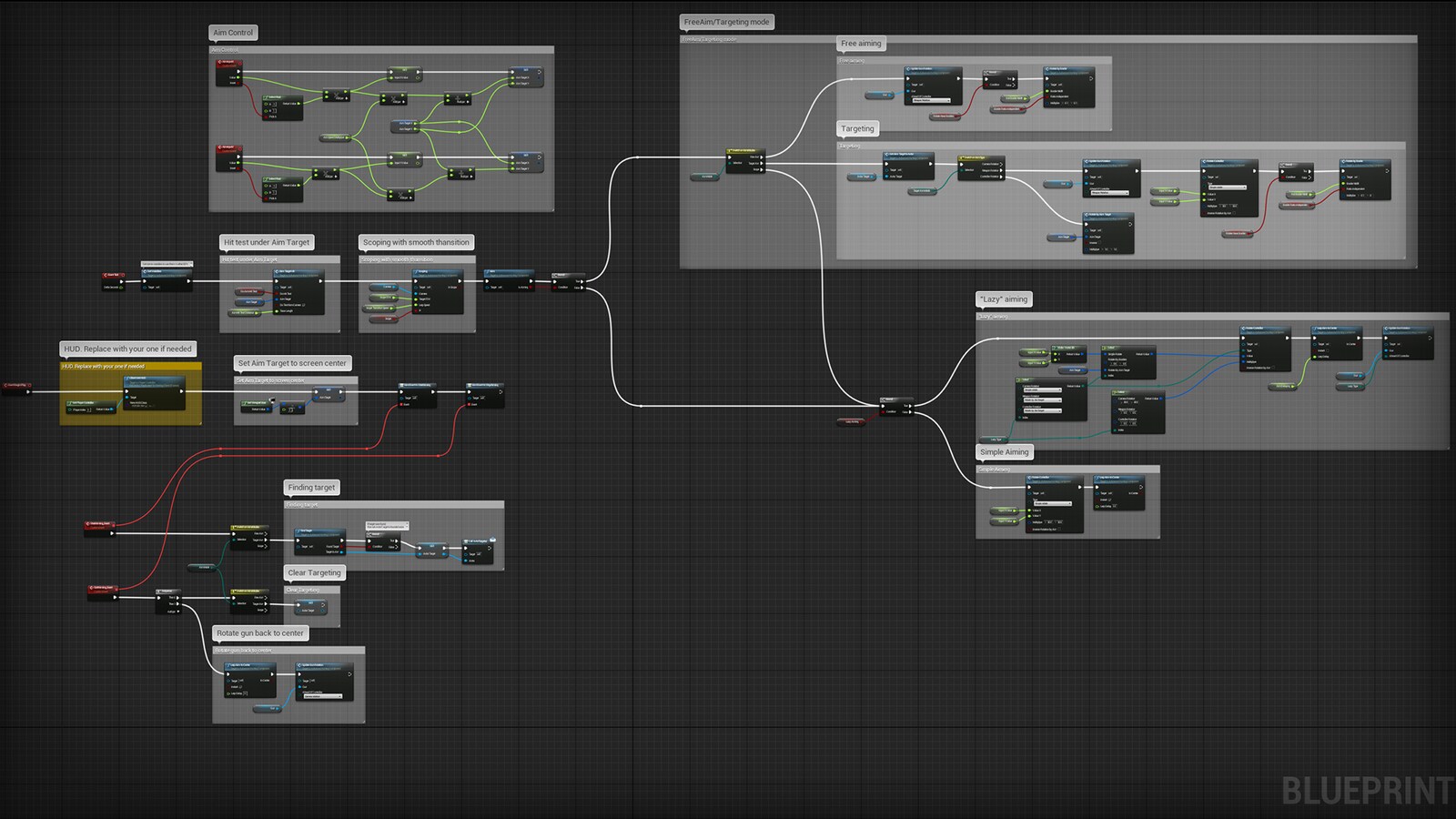Select 'Scoping with smooth transition' comment bubble
The width and height of the screenshot is (1456, 819).
coord(416,243)
